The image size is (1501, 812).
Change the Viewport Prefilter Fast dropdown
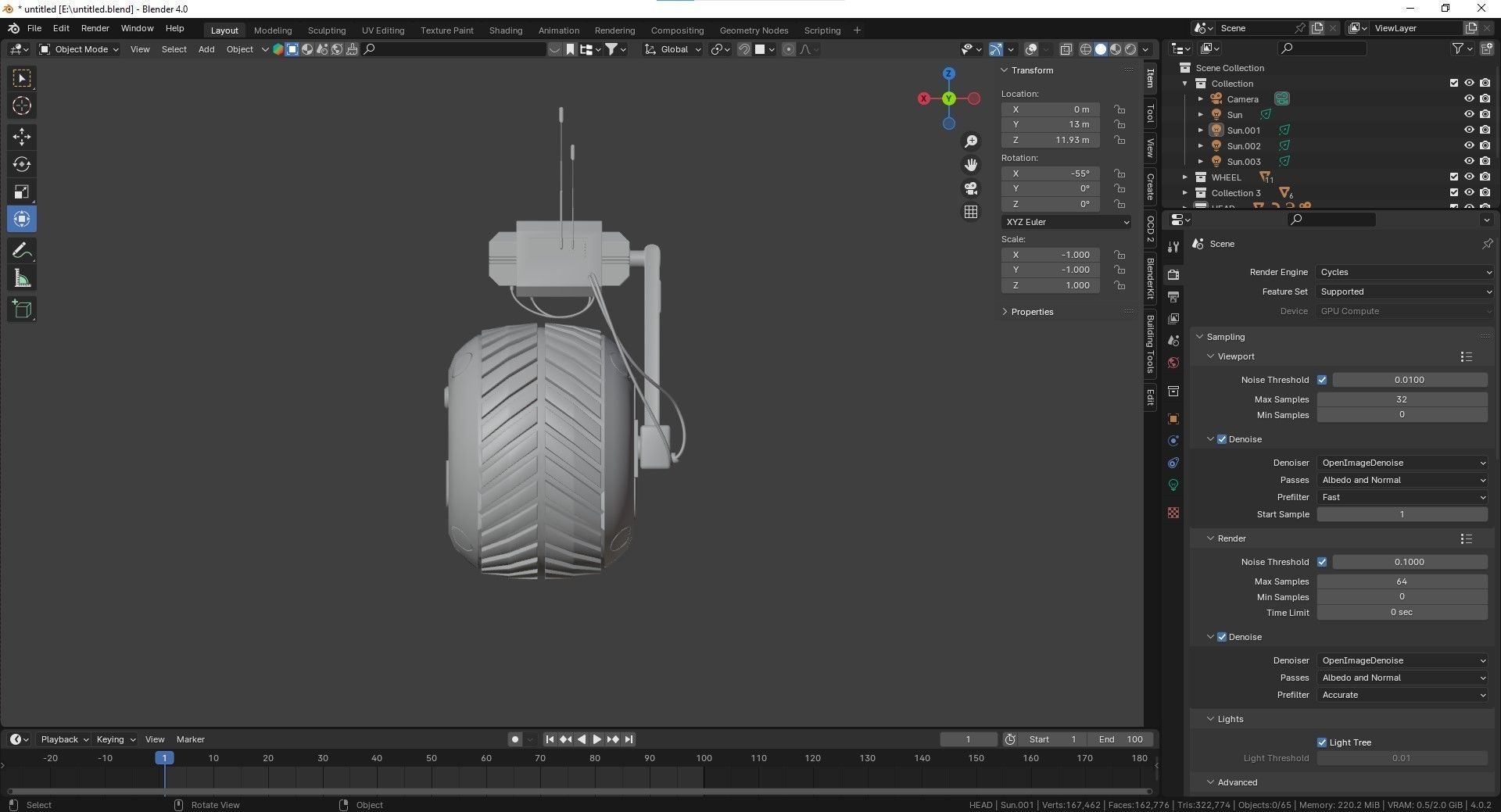coord(1402,497)
